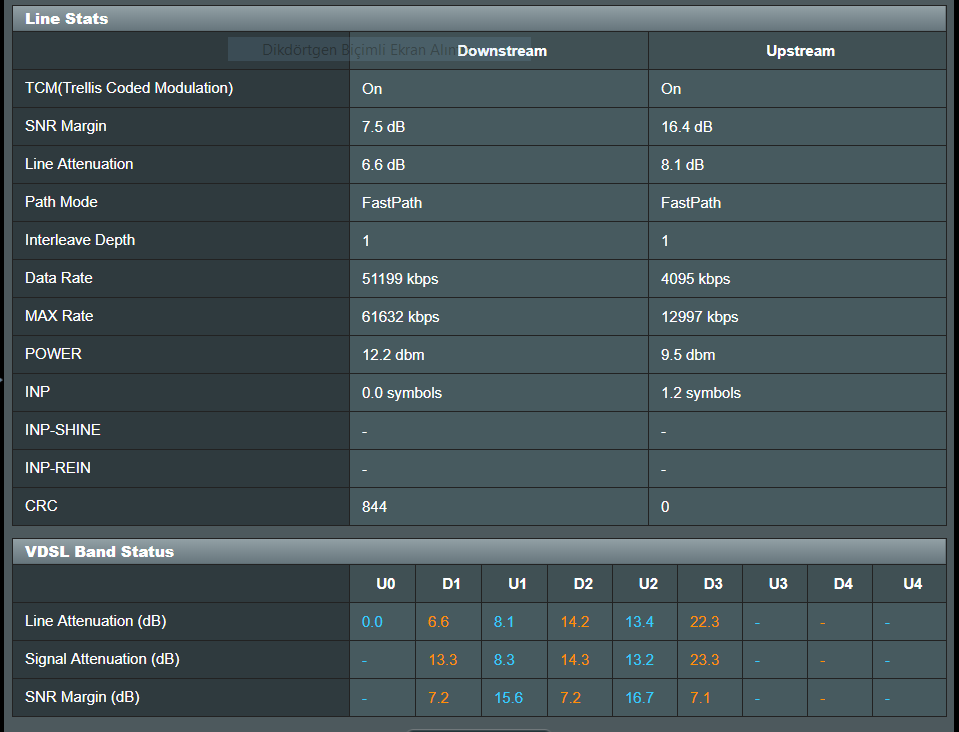959x732 pixels.
Task: Select D3 SNR margin value 7.1
Action: pos(700,698)
